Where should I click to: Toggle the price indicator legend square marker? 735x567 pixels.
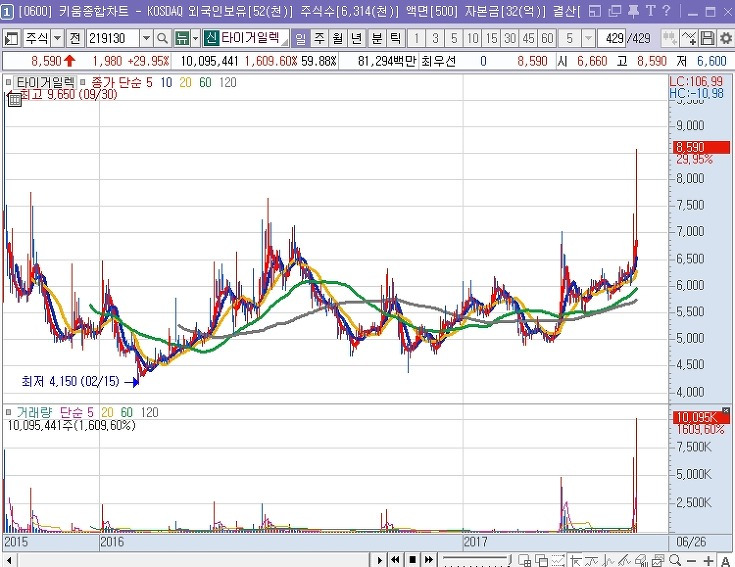8,82
